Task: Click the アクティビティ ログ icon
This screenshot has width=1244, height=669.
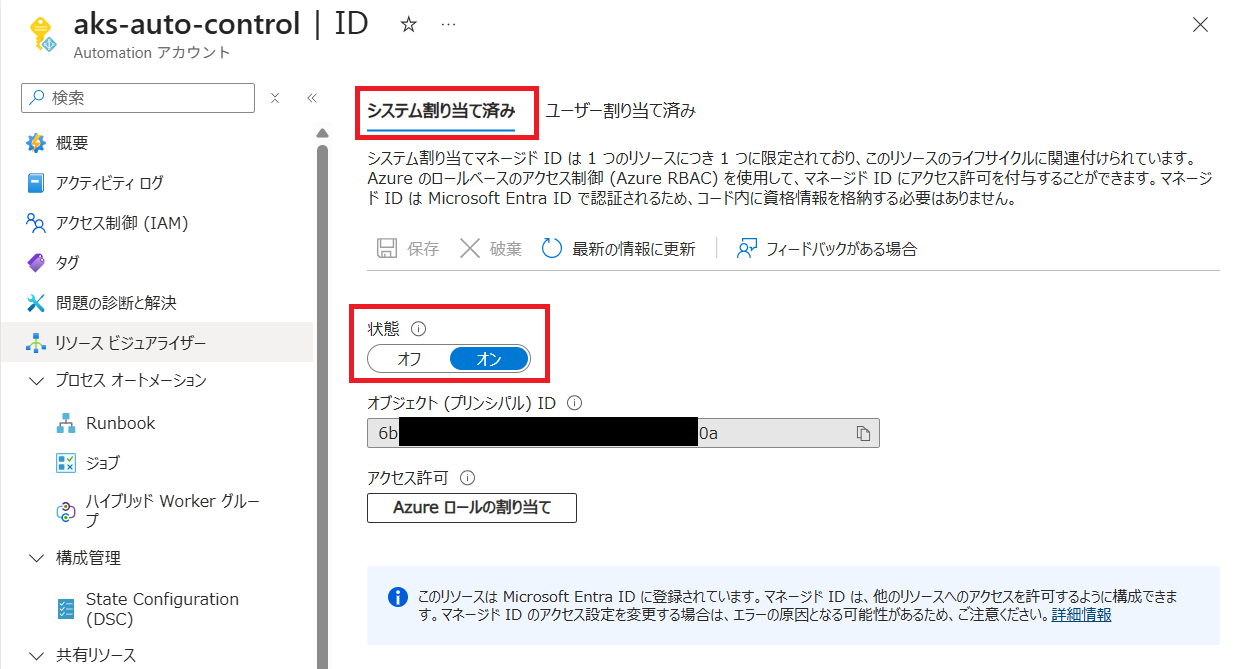Action: (36, 183)
